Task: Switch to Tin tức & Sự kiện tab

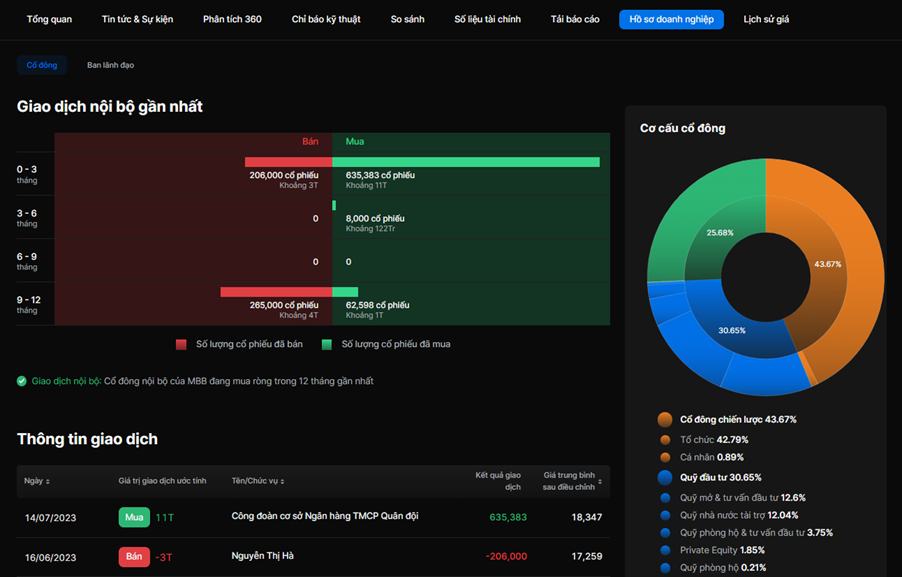Action: point(137,19)
